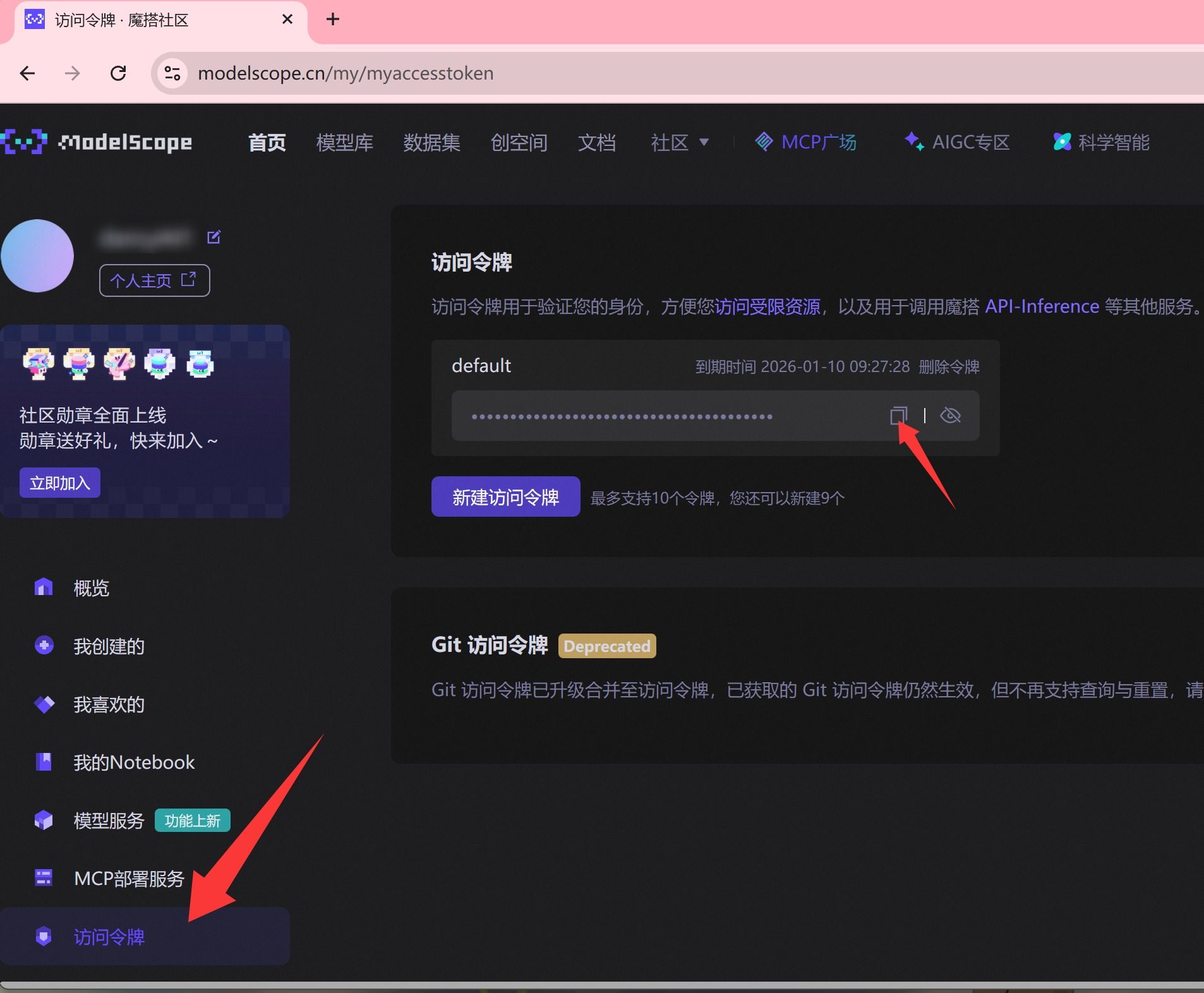
Task: Select 我的Notebook in sidebar
Action: click(x=134, y=762)
